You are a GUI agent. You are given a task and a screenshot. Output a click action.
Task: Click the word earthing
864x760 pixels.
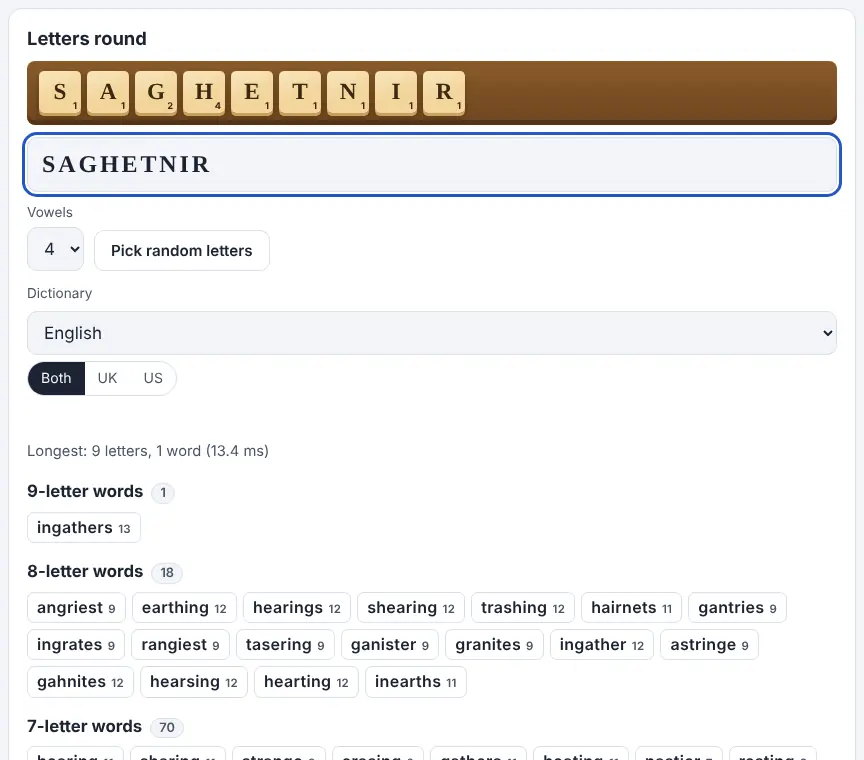[185, 608]
